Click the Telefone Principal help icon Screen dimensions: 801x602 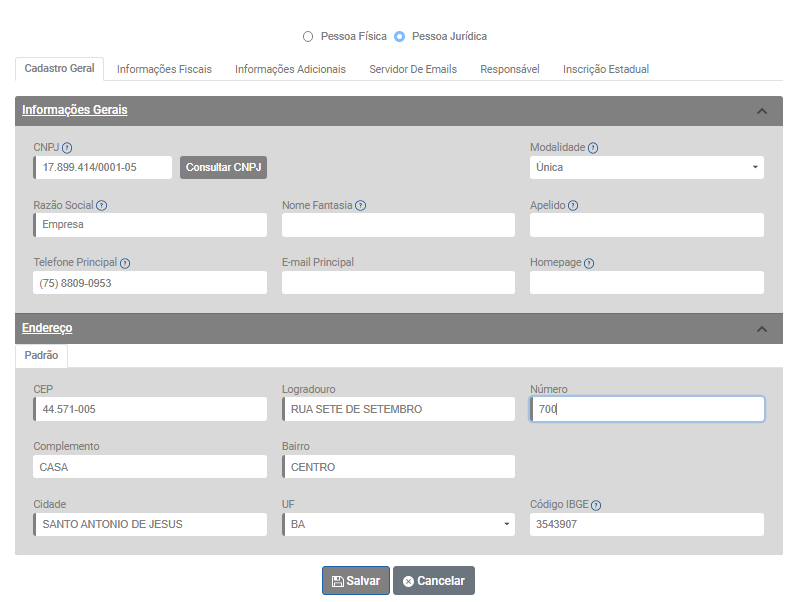click(x=126, y=264)
